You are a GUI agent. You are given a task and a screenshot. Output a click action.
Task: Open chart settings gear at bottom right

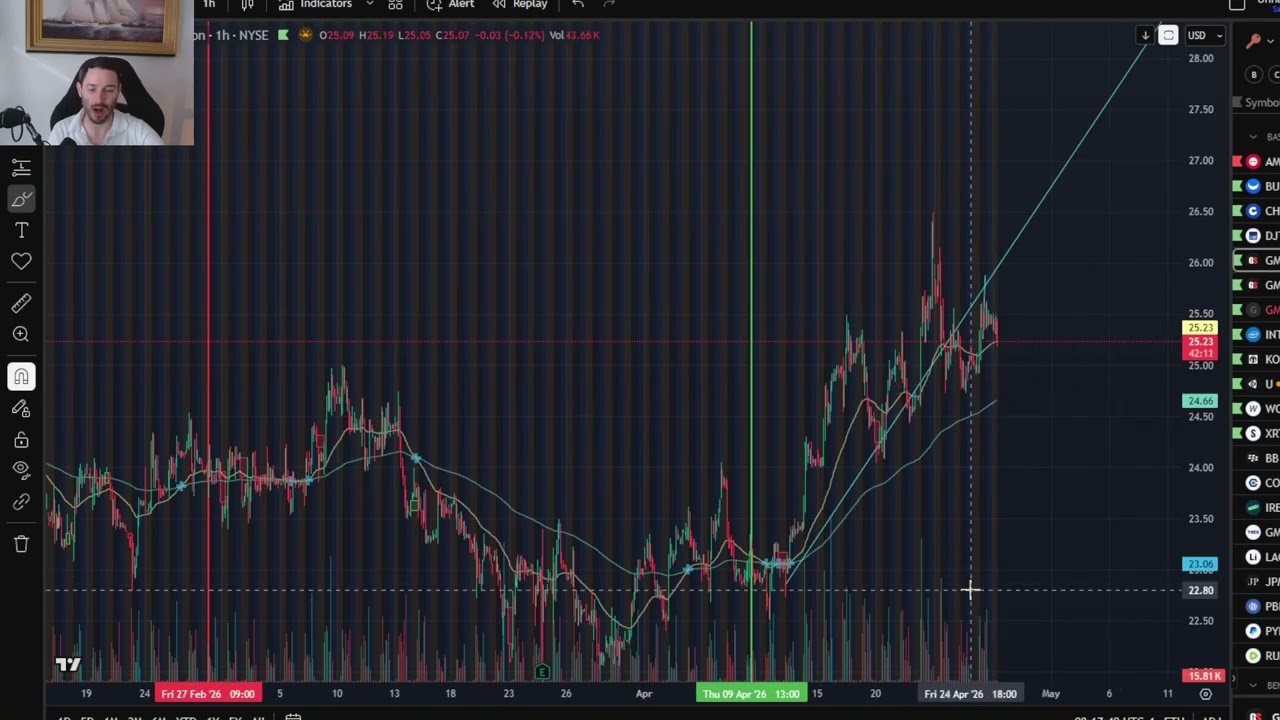pyautogui.click(x=1205, y=694)
